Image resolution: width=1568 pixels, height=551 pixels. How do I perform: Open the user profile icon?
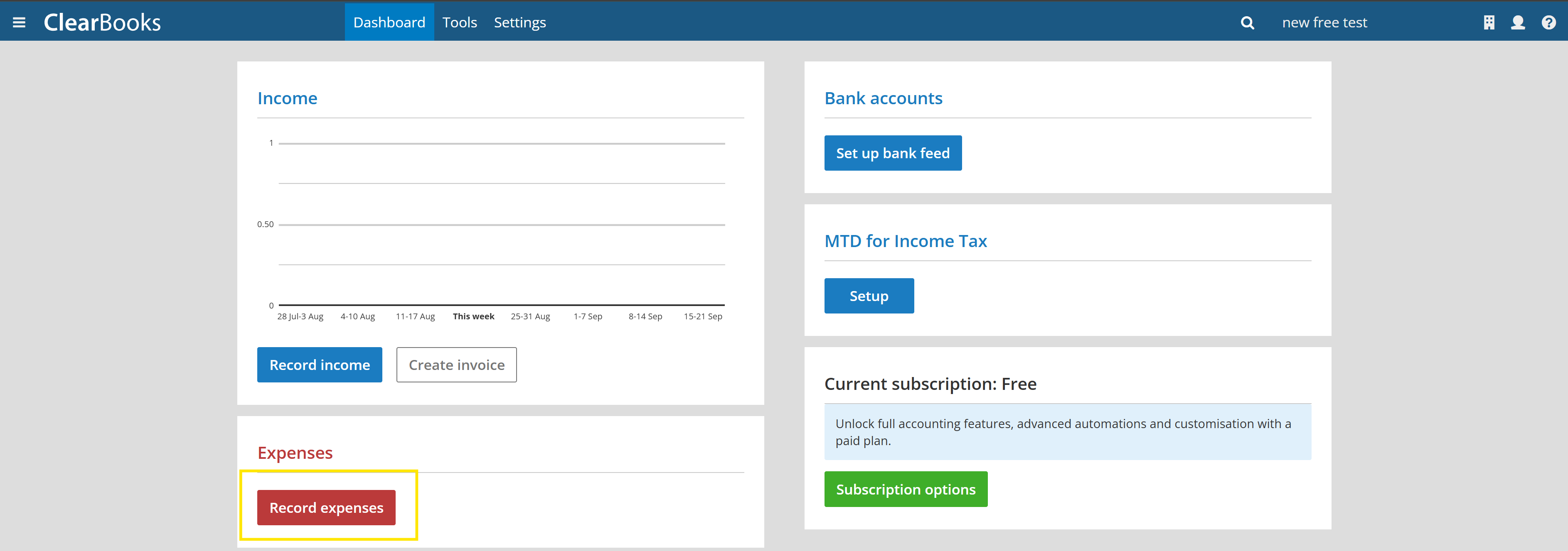1518,22
